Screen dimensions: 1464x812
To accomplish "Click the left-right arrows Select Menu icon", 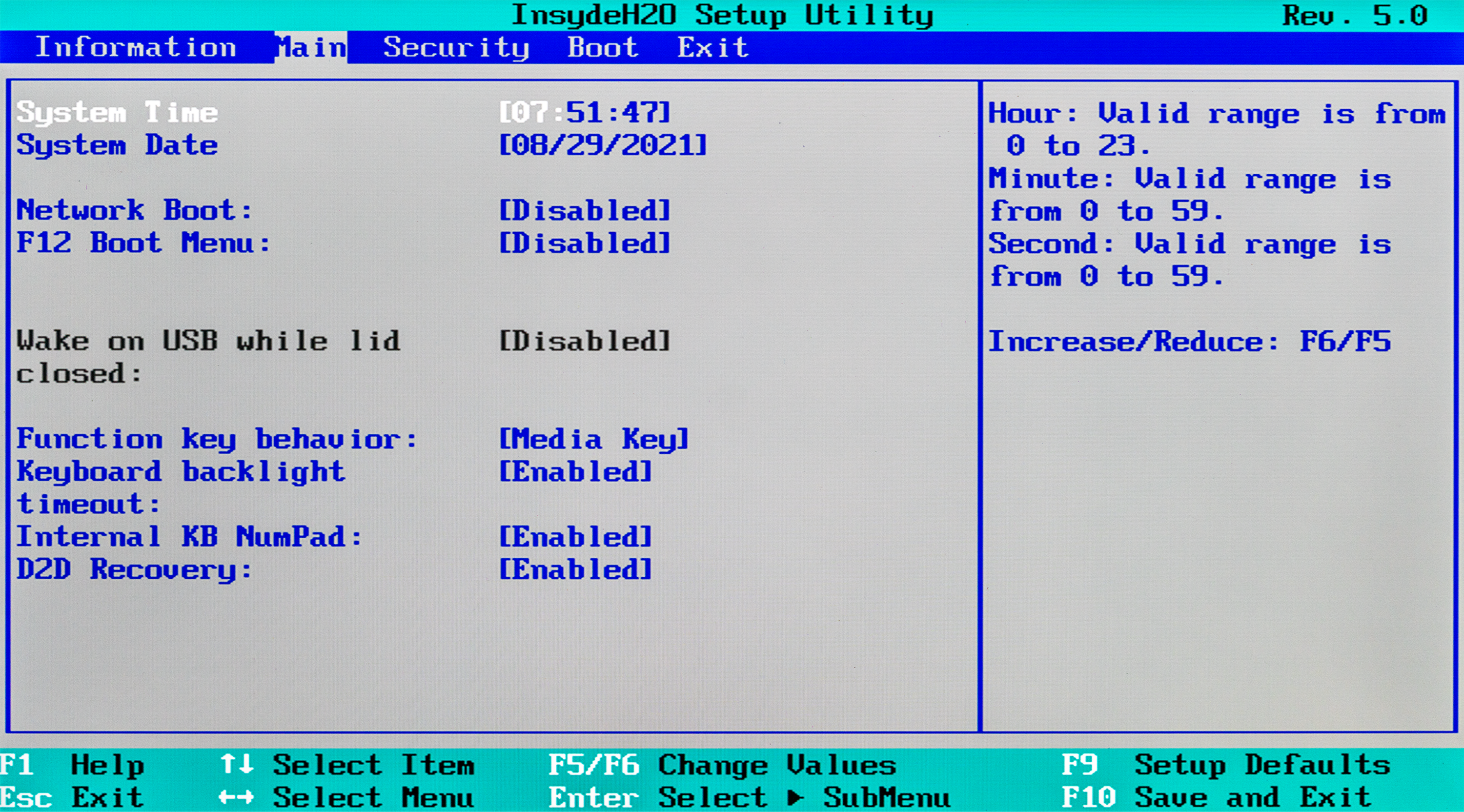I will pyautogui.click(x=236, y=797).
